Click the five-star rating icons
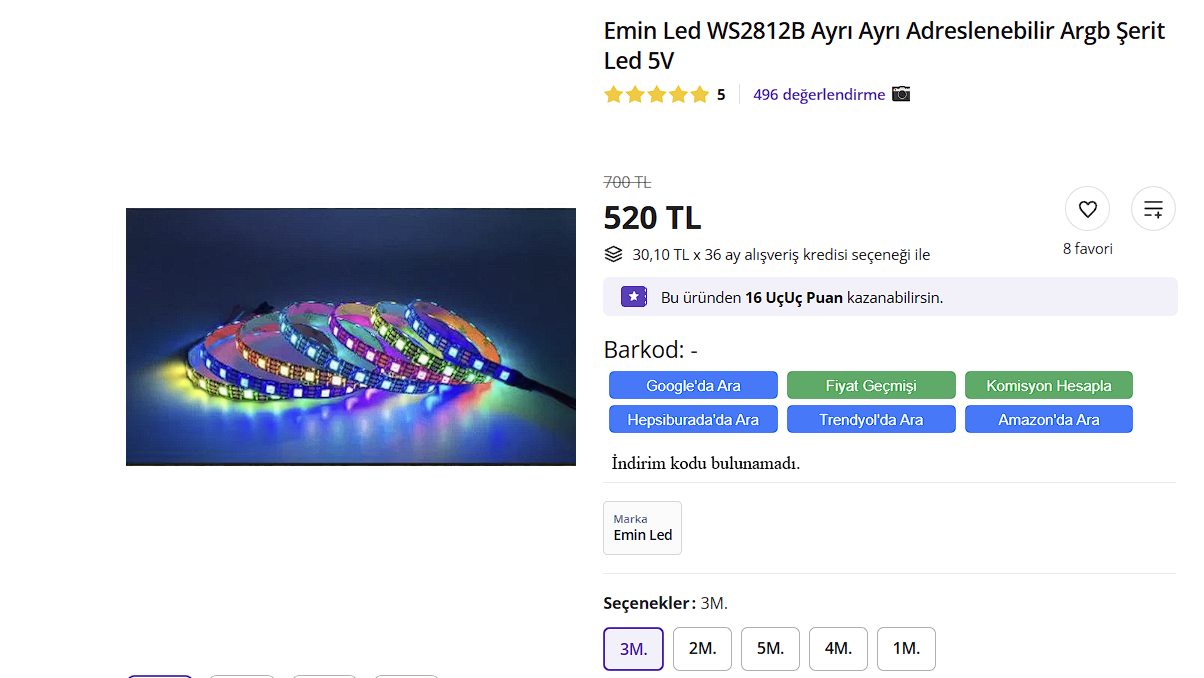 pos(657,95)
